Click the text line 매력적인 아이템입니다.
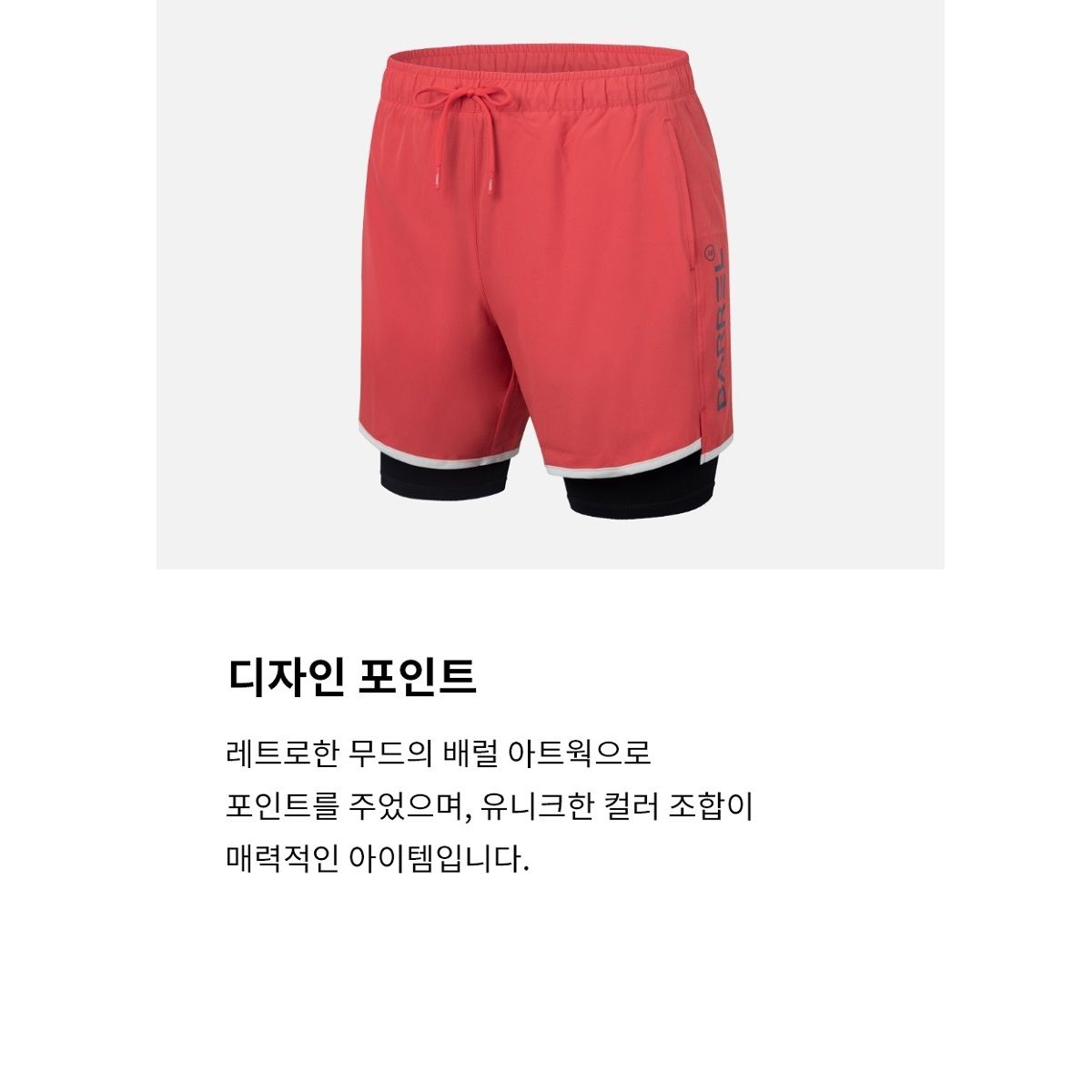Screen dimensions: 1092x1092 tap(378, 858)
